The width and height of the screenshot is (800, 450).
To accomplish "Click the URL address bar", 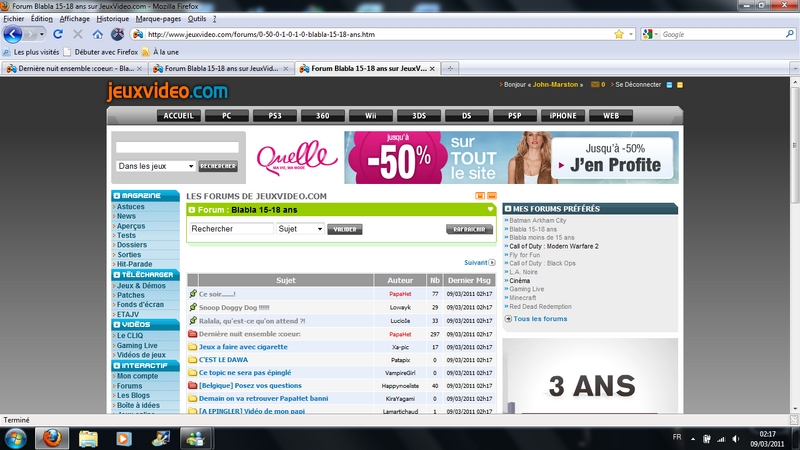I will (x=378, y=34).
